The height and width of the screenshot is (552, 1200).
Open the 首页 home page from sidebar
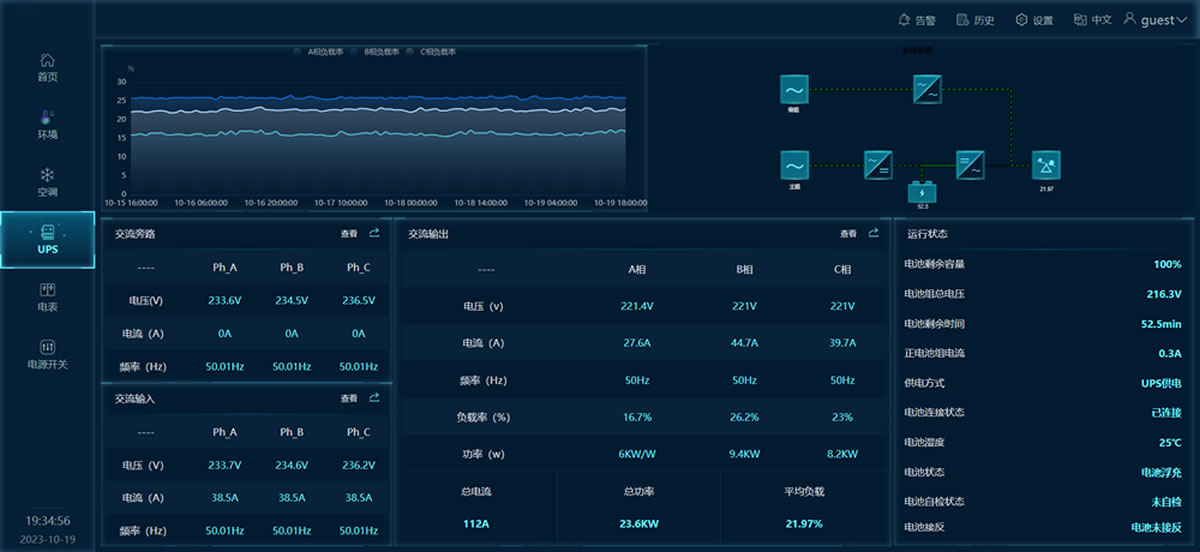pos(47,67)
